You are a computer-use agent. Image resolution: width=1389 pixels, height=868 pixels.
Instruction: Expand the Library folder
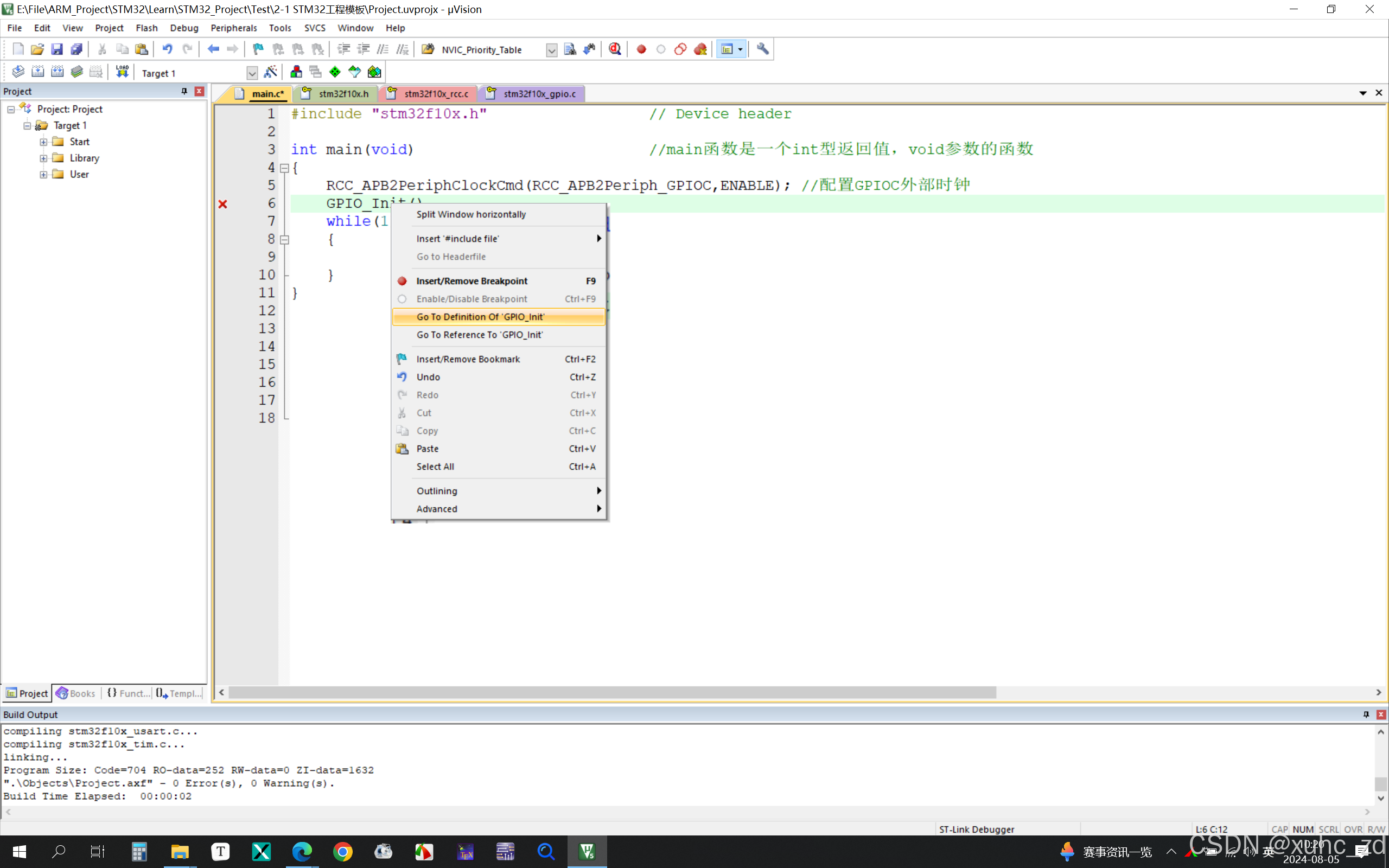click(x=43, y=158)
